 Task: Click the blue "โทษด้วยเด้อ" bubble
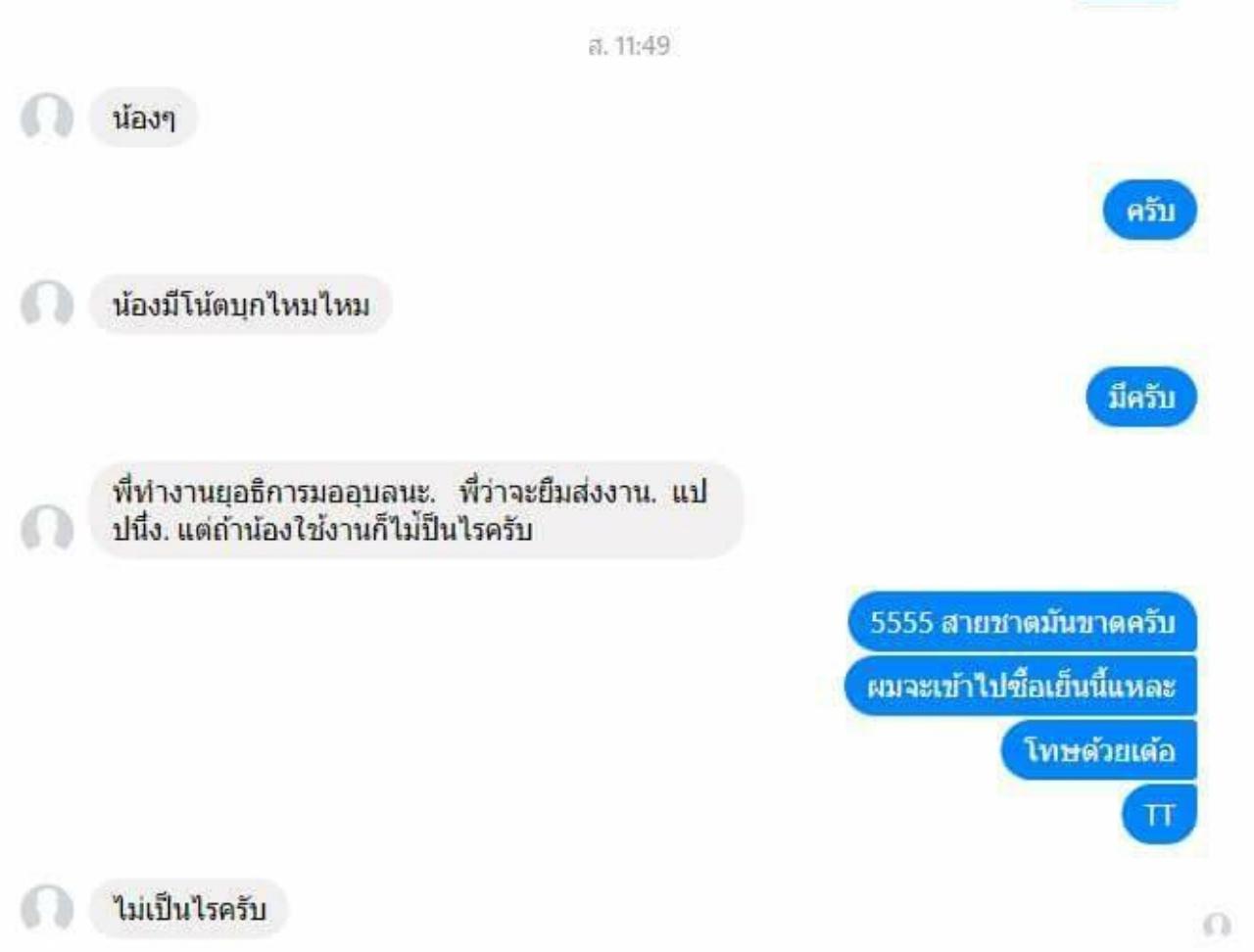pos(1099,751)
